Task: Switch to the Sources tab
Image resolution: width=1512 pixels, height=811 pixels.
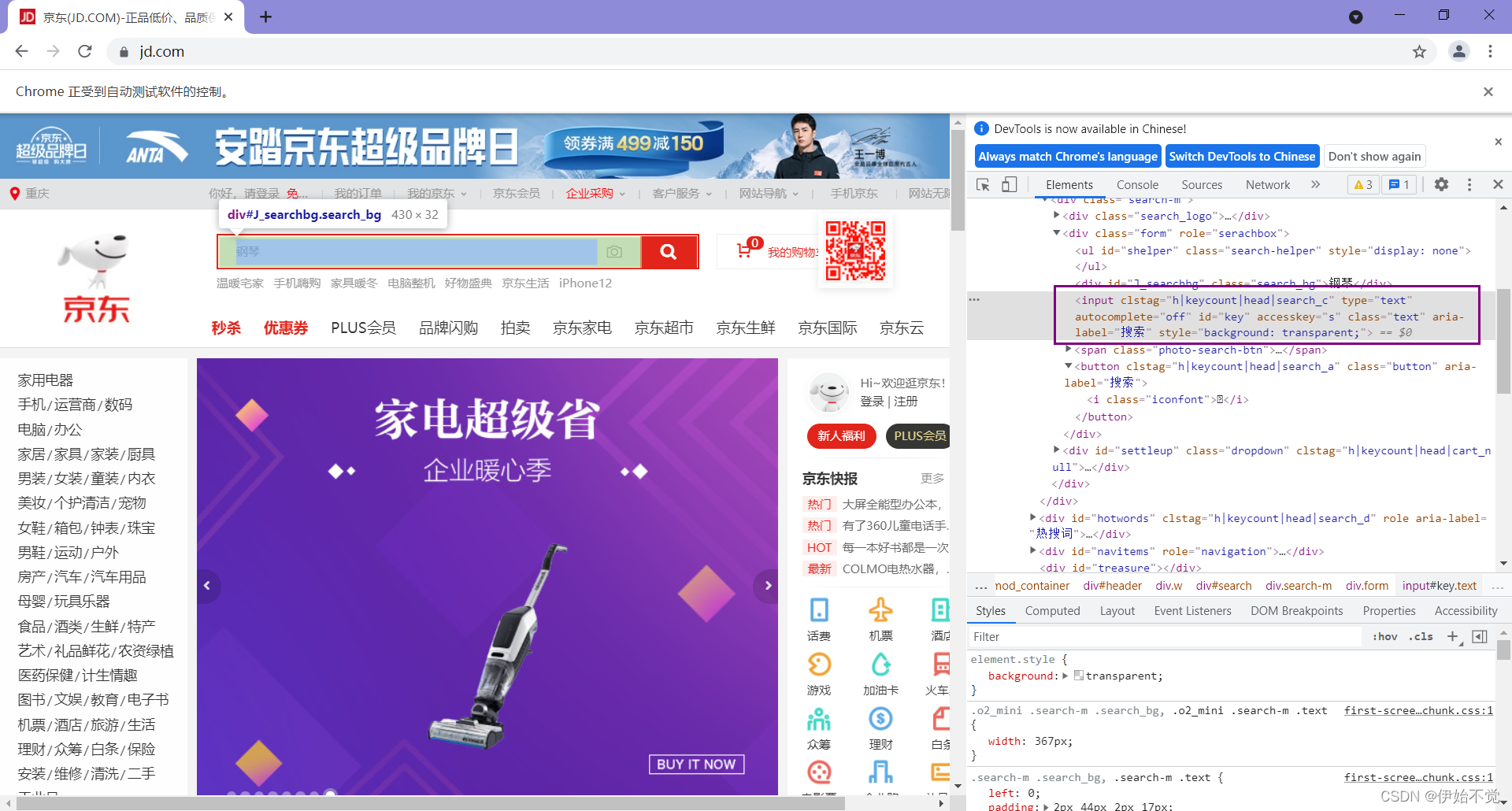Action: coord(1202,185)
